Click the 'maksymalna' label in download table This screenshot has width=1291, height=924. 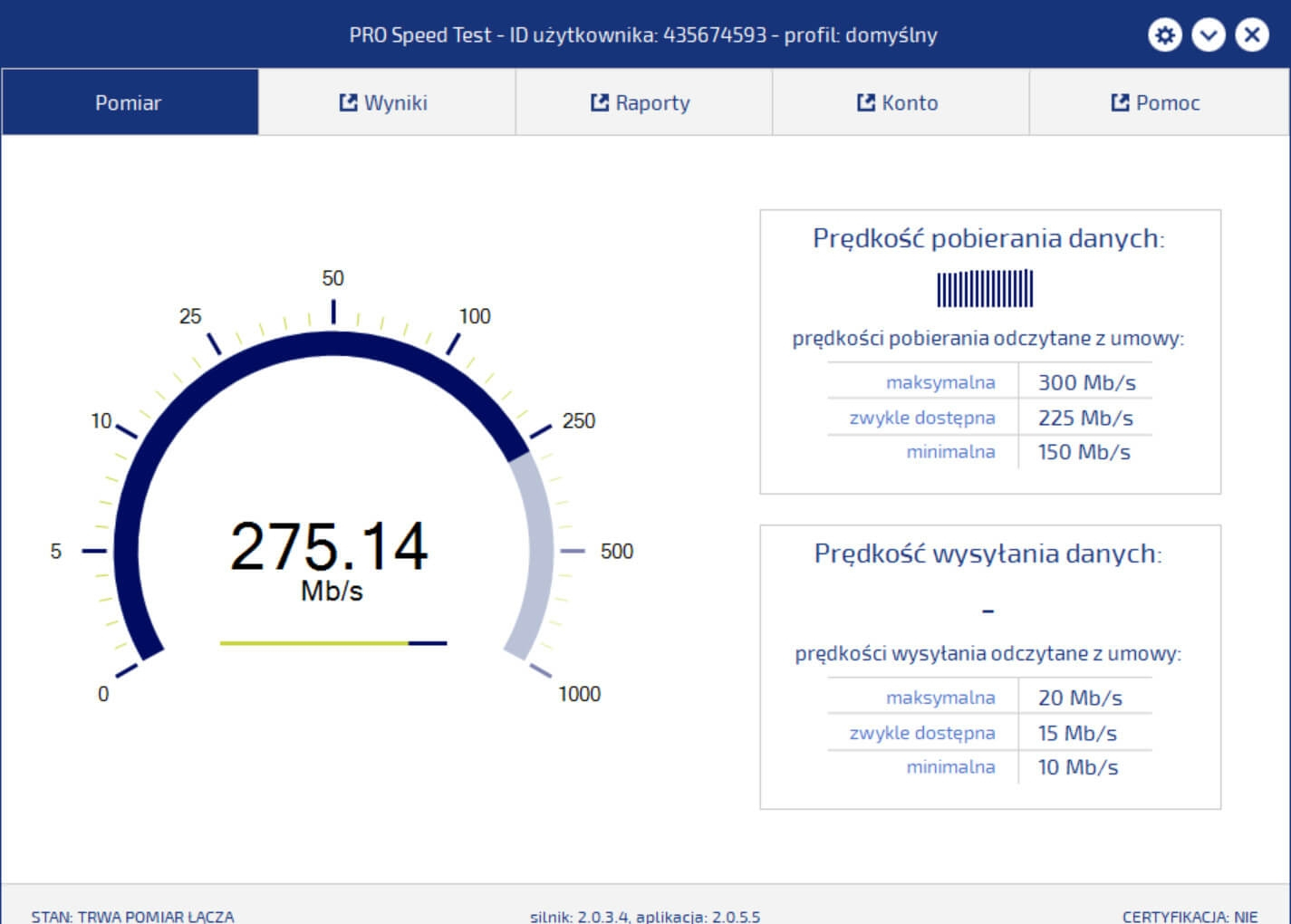[940, 382]
